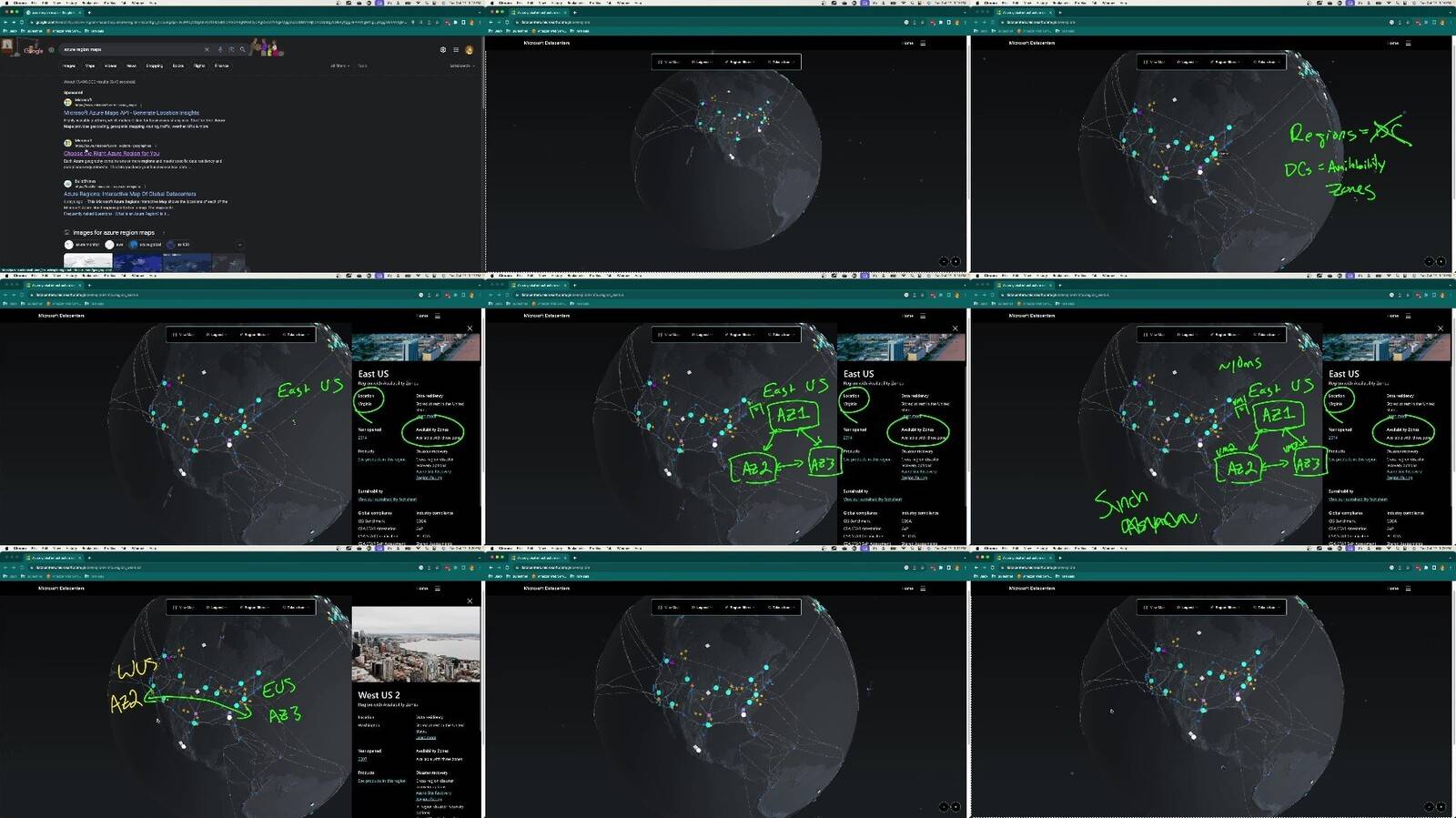1456x818 pixels.
Task: Reload the page in the Google search frame
Action: (x=22, y=22)
